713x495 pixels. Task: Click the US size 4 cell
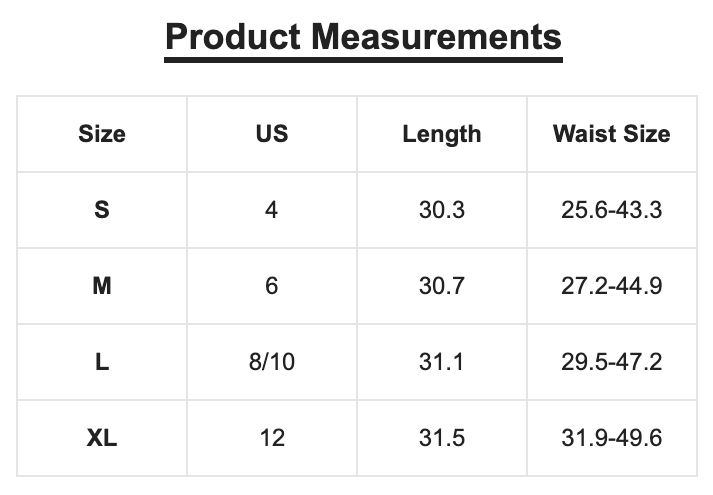(271, 210)
